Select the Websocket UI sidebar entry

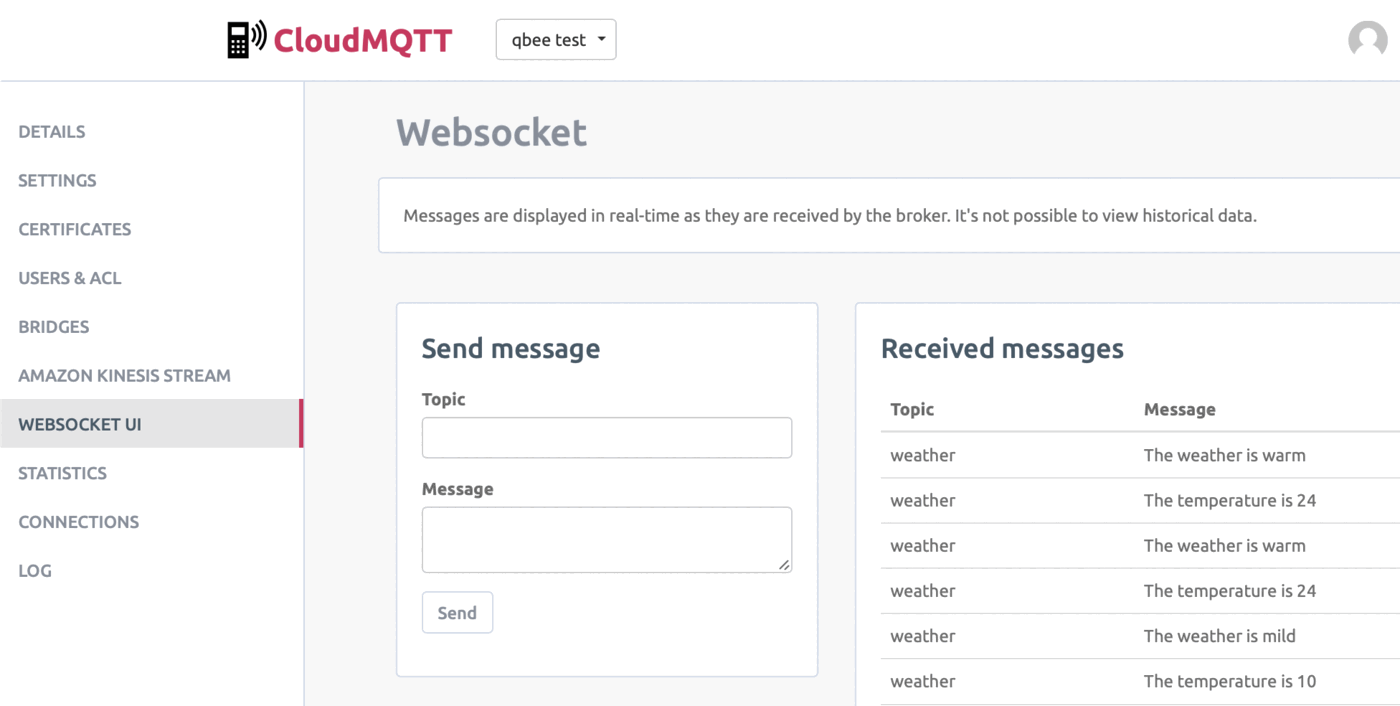(80, 424)
